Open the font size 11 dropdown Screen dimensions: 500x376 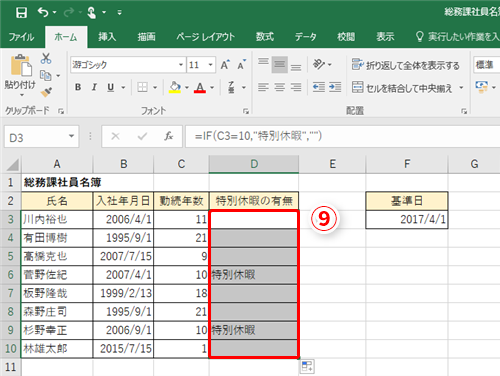210,65
